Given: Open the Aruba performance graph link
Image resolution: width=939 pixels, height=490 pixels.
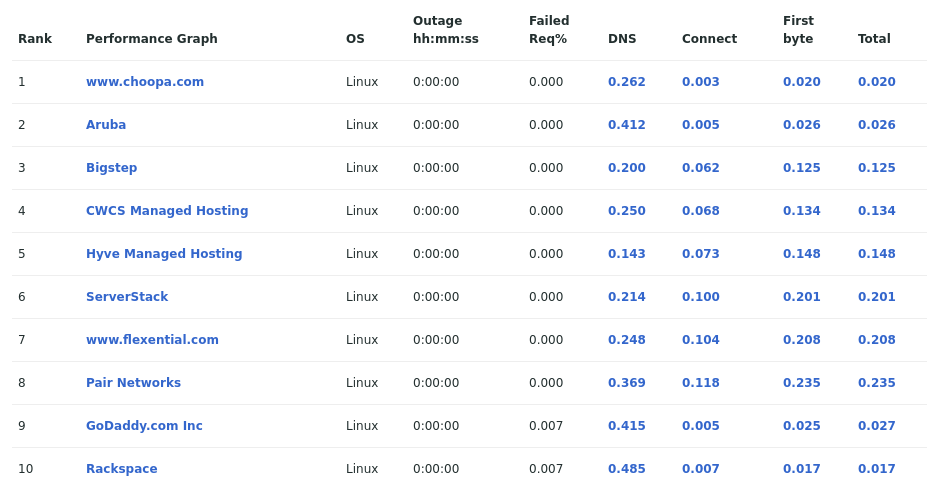Looking at the screenshot, I should tap(106, 125).
